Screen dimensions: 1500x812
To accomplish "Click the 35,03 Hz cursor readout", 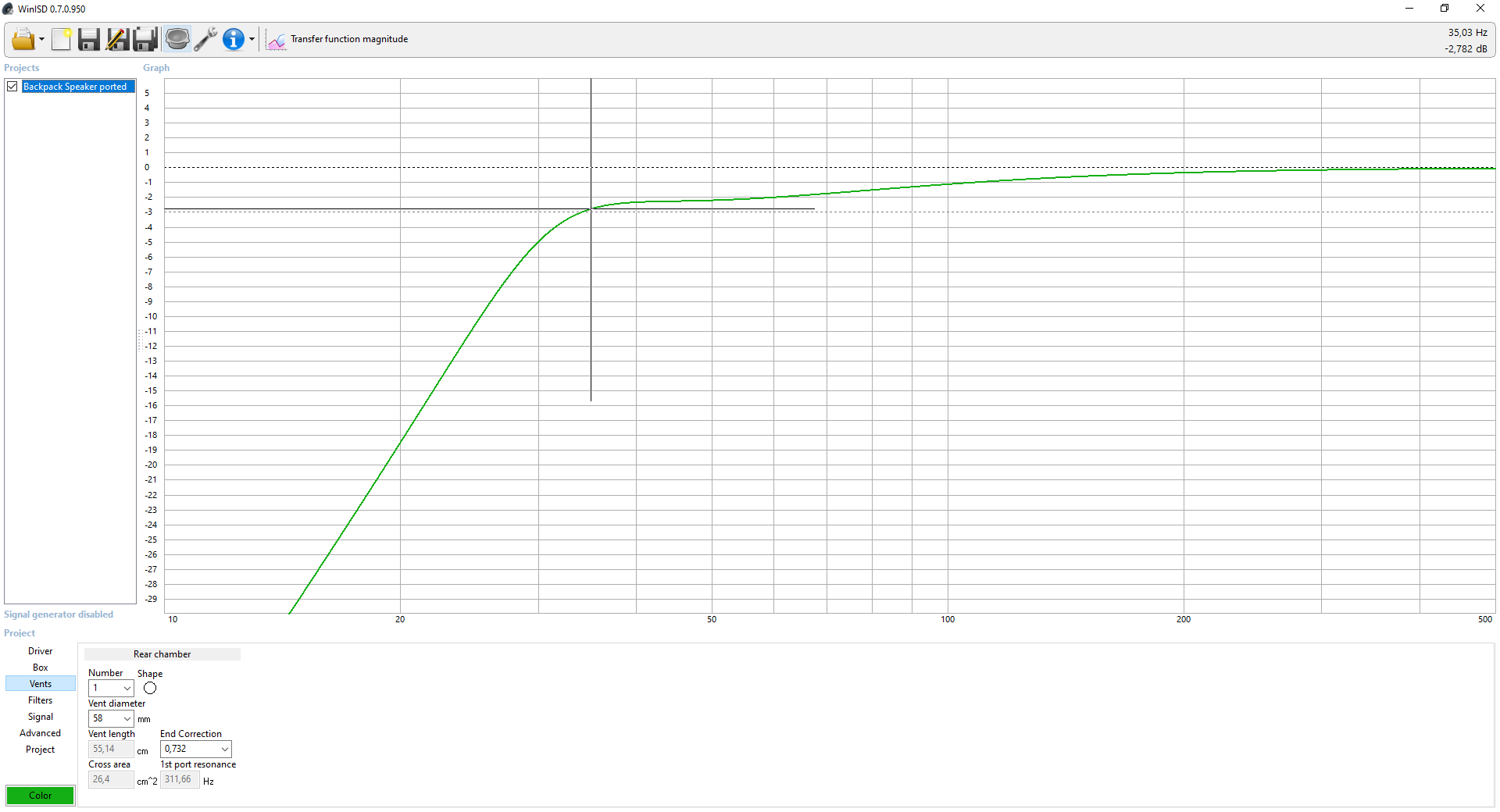I will (1467, 33).
